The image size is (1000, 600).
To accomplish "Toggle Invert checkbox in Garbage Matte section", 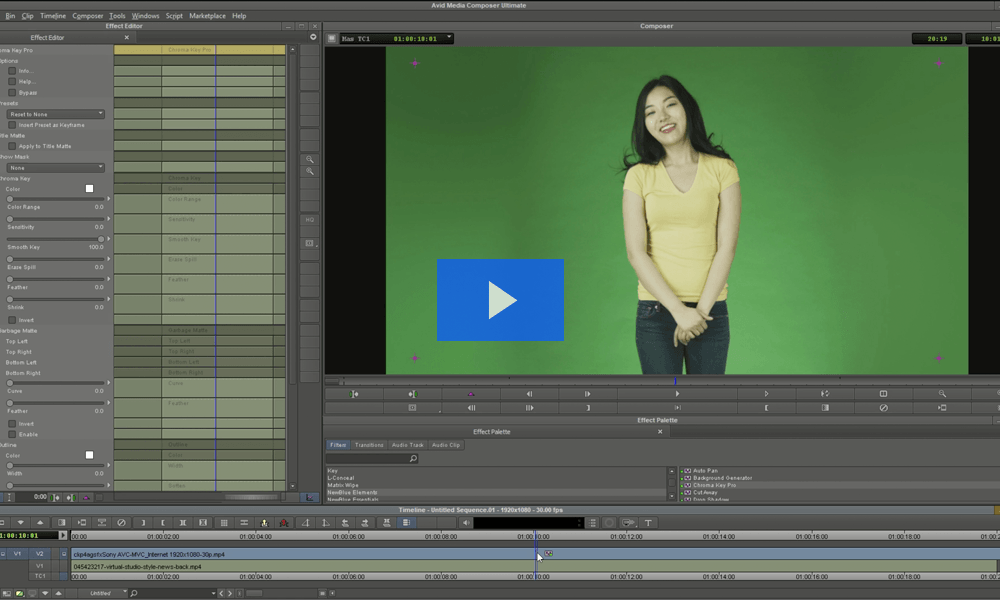I will pos(12,423).
